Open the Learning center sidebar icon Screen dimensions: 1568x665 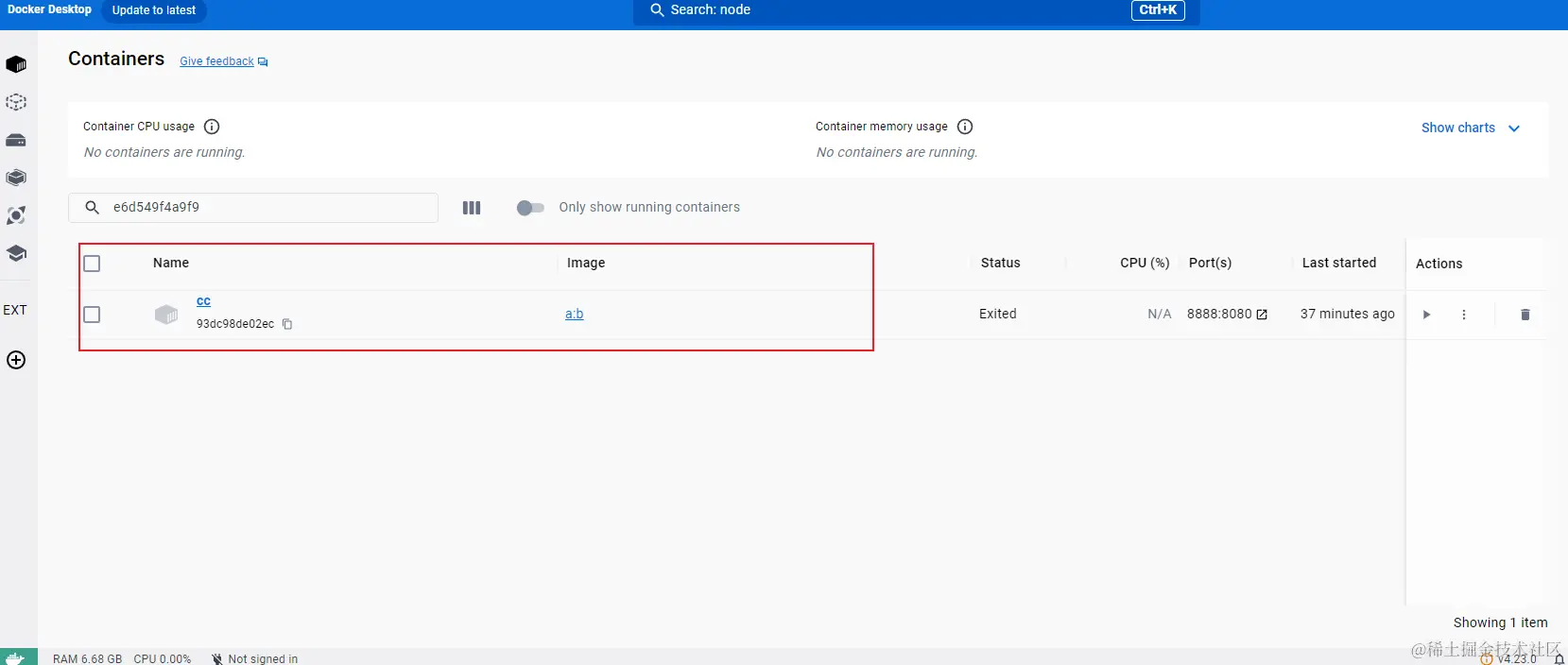tap(16, 253)
